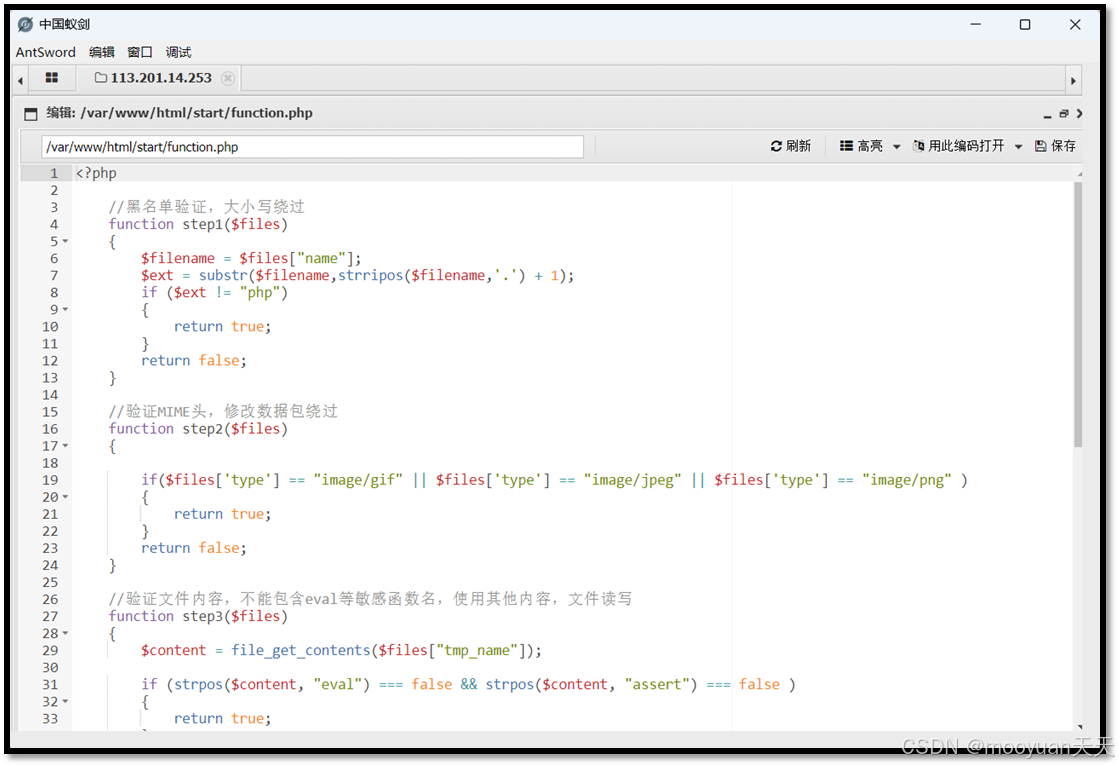Expand the 高亮 dropdown arrow
The image size is (1119, 767).
(896, 146)
